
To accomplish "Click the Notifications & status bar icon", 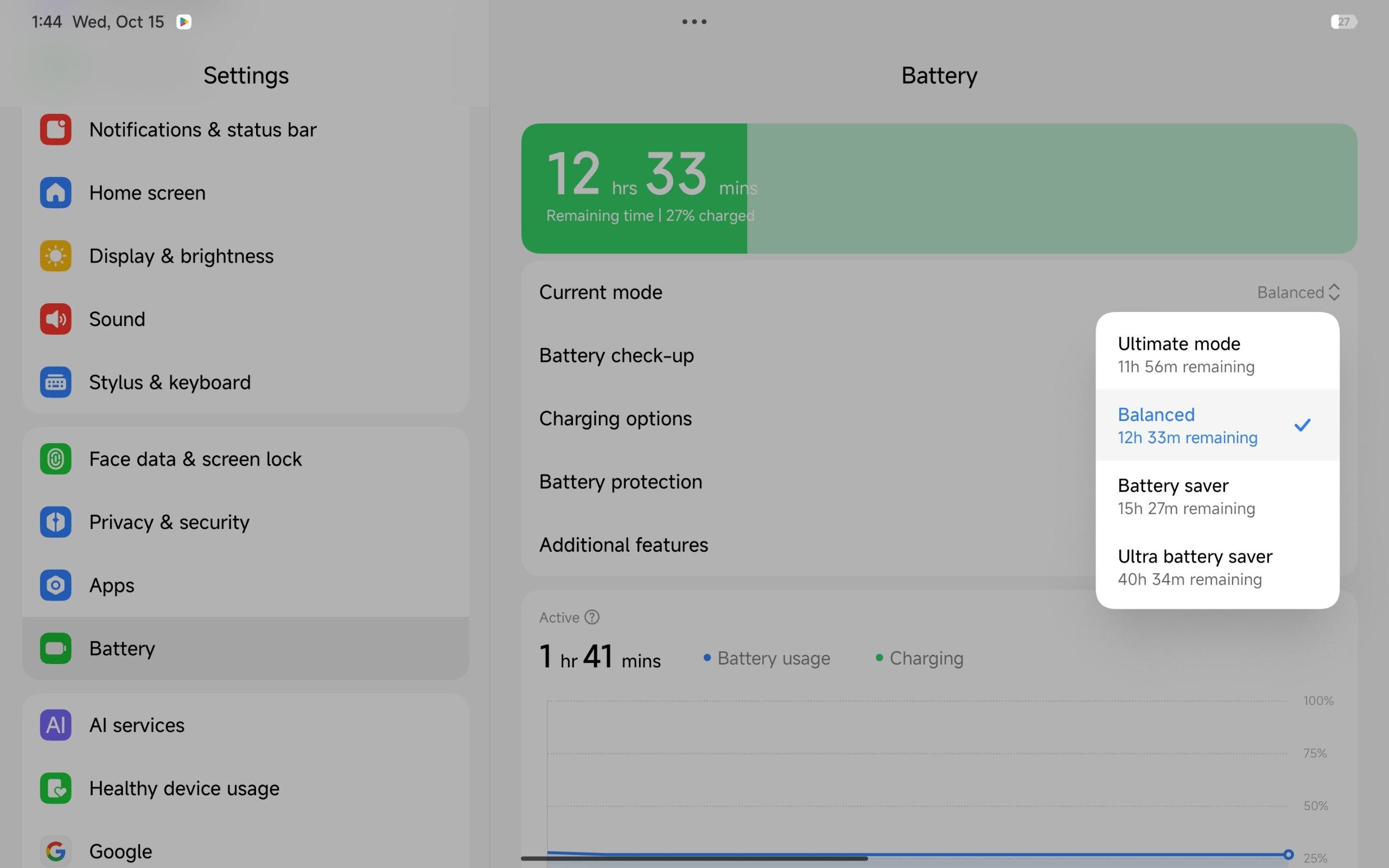I will [56, 130].
